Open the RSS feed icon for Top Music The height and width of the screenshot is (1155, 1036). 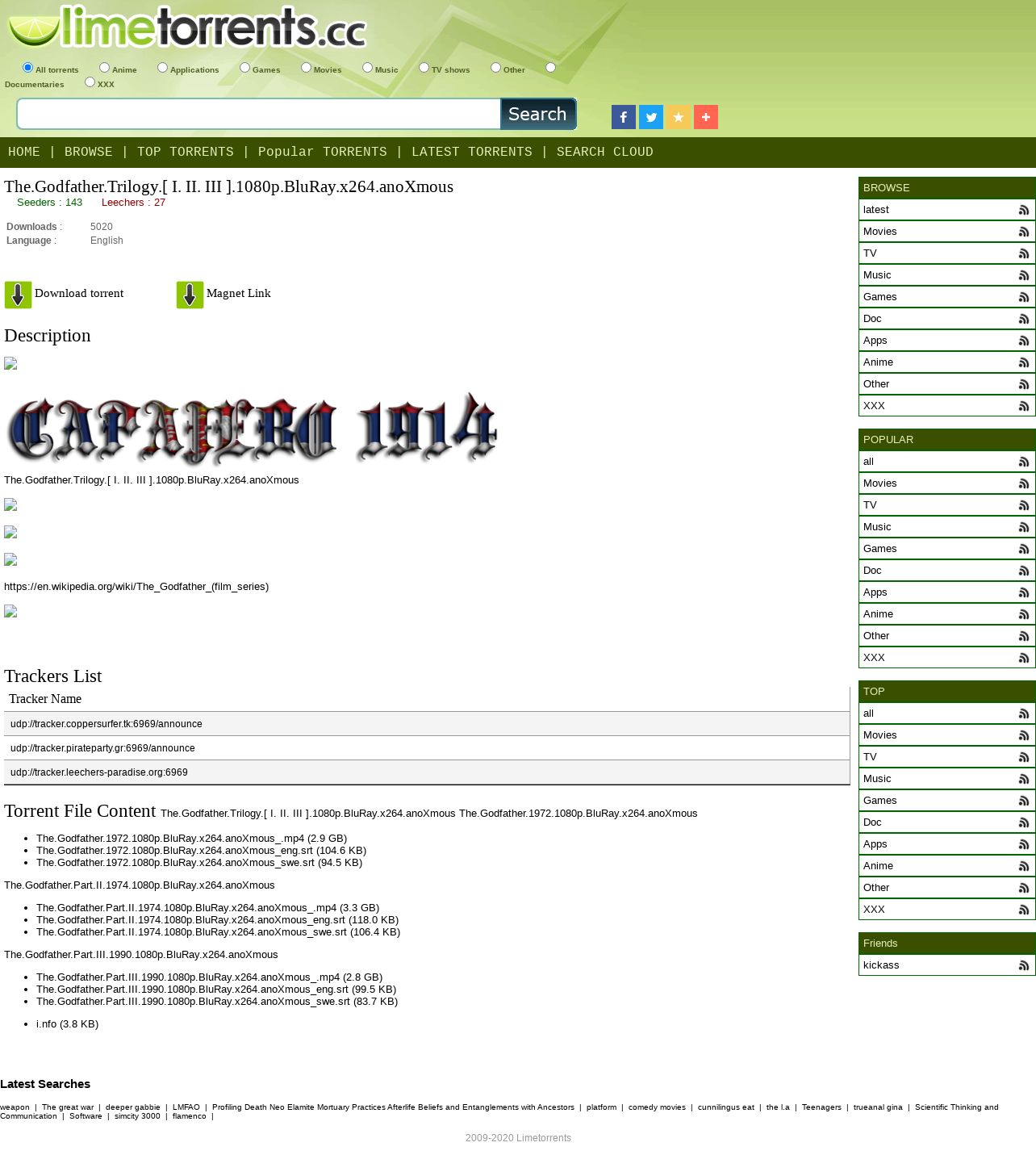tap(1024, 779)
